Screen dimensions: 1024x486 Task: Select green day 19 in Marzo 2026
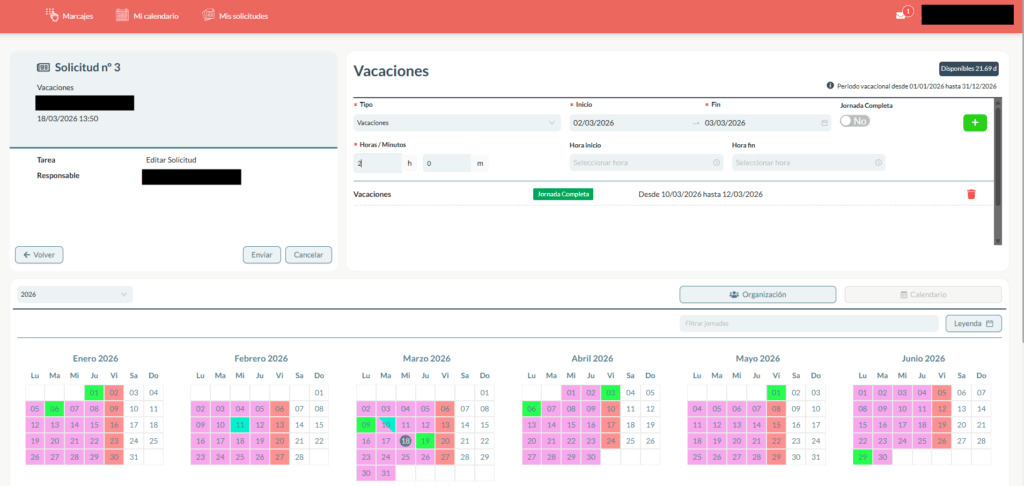[425, 440]
